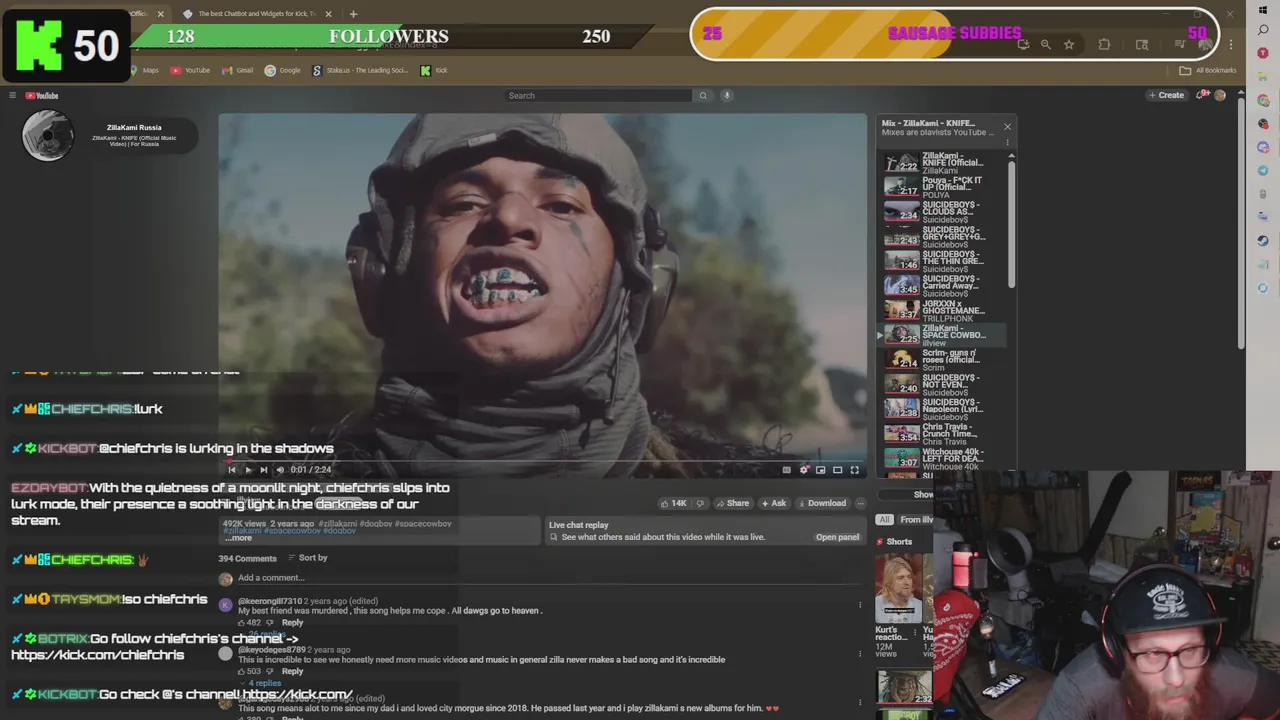
Task: Click the Share button
Action: point(732,503)
